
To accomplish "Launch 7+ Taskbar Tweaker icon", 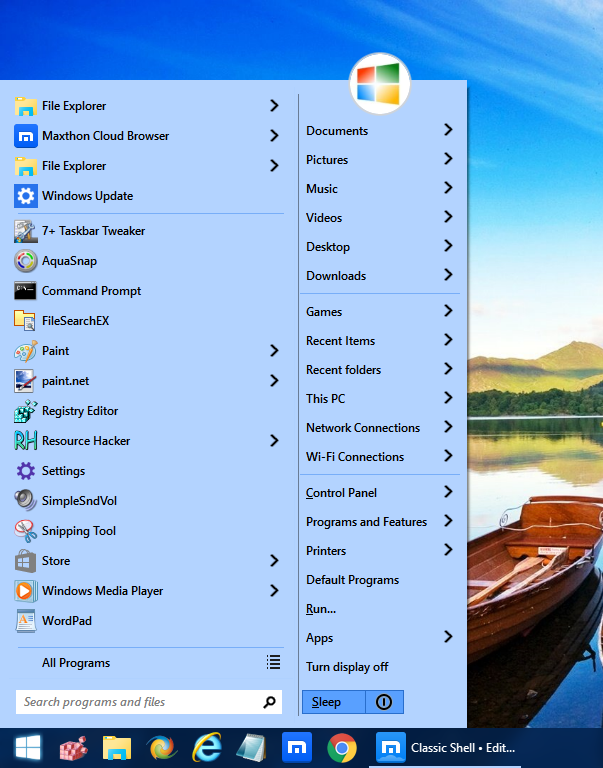I will 25,231.
